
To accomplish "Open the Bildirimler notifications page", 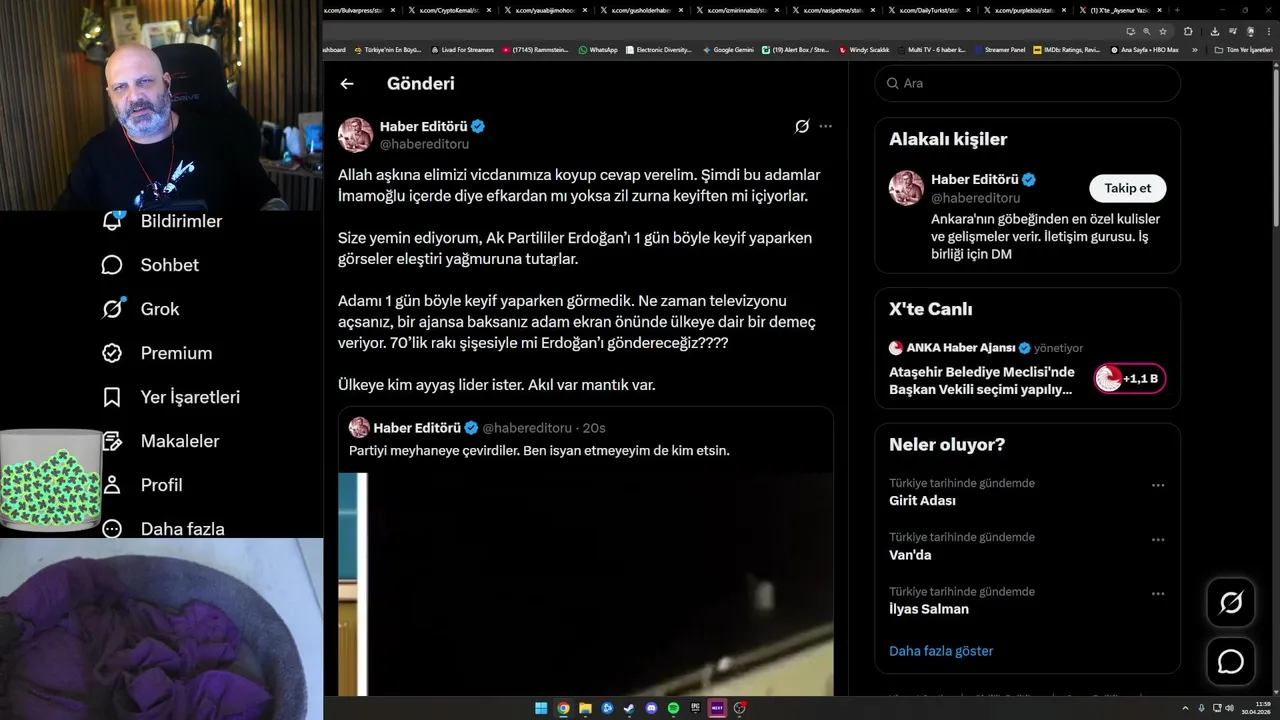I will pos(163,221).
